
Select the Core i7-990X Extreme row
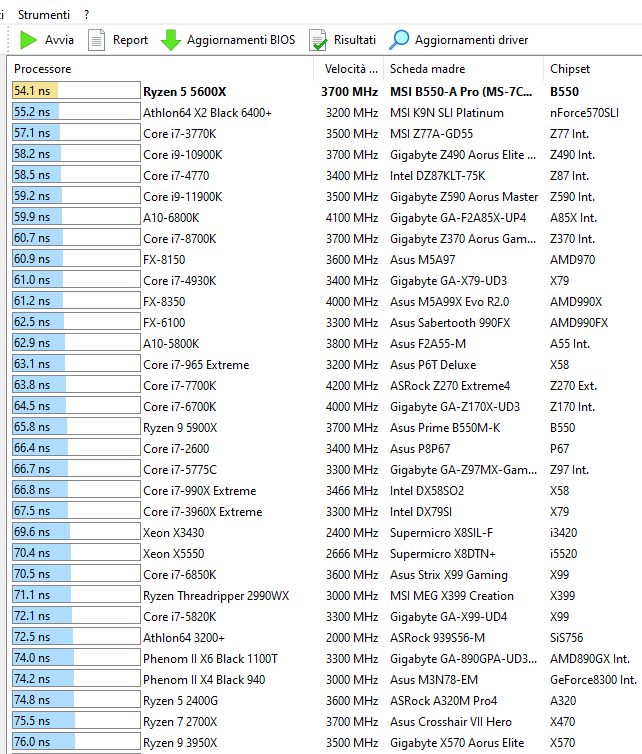click(326, 490)
